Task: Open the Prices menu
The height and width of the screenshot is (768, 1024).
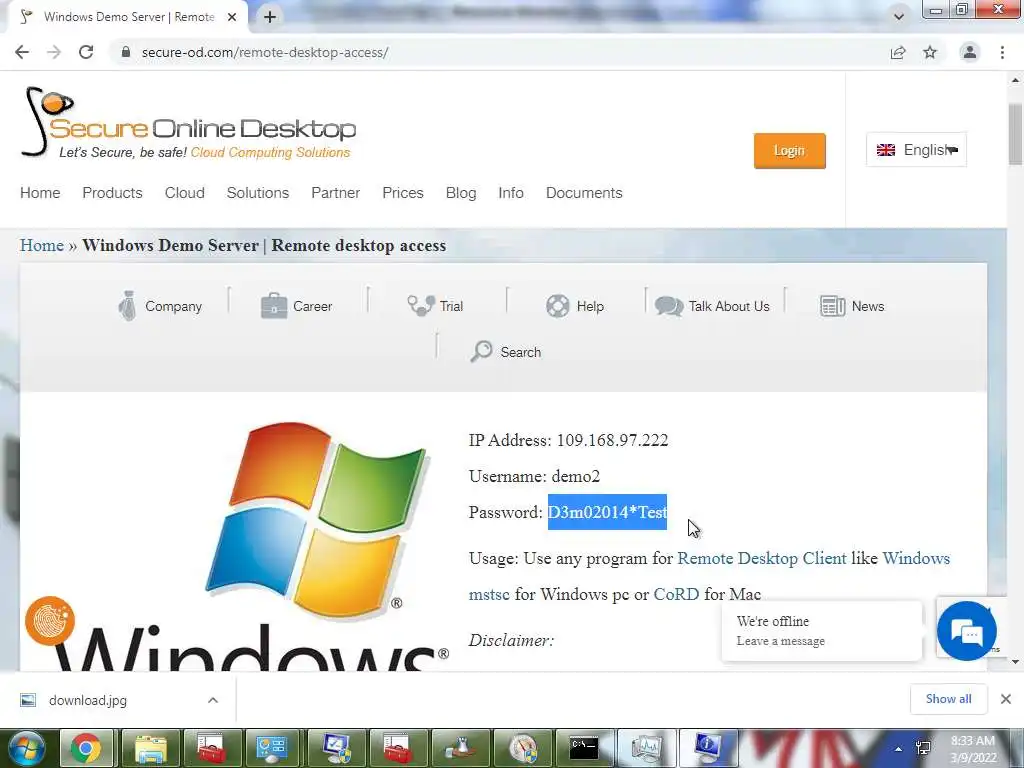Action: (x=403, y=193)
